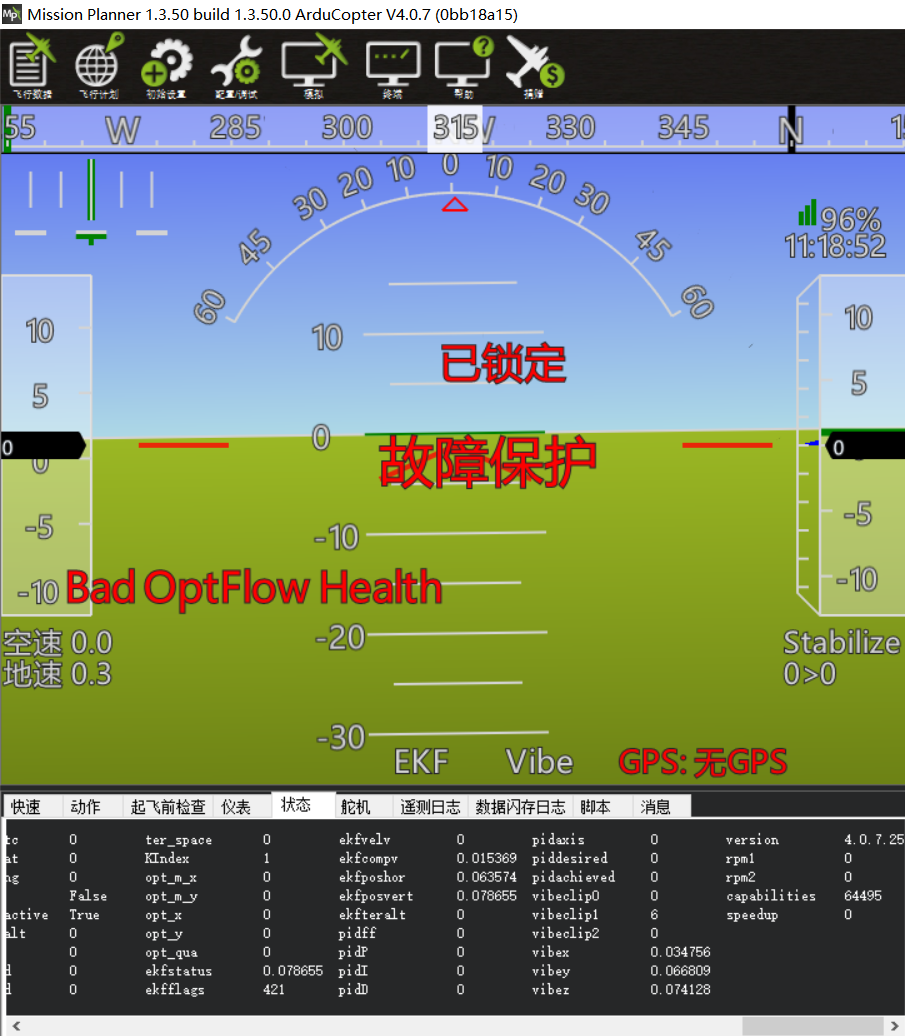The image size is (905, 1036).
Task: Open the Simulation (模拟) monitor icon
Action: pyautogui.click(x=314, y=66)
